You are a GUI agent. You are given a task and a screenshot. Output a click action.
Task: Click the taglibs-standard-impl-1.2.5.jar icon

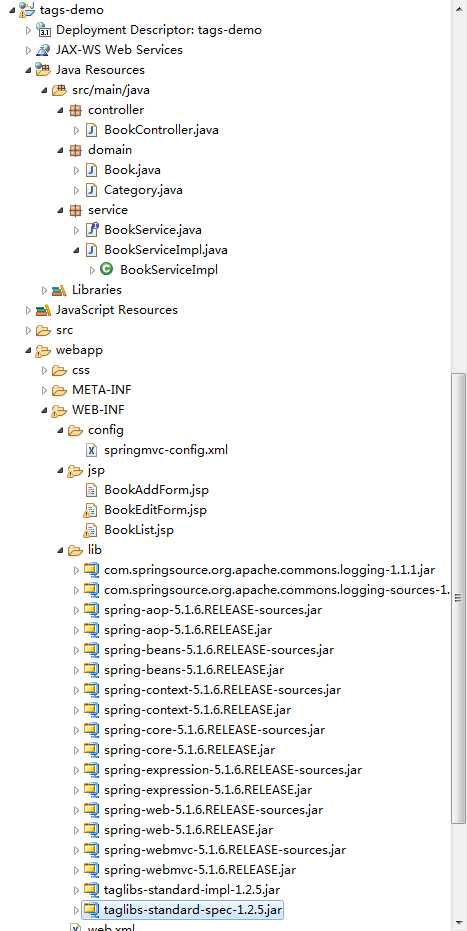click(x=91, y=889)
